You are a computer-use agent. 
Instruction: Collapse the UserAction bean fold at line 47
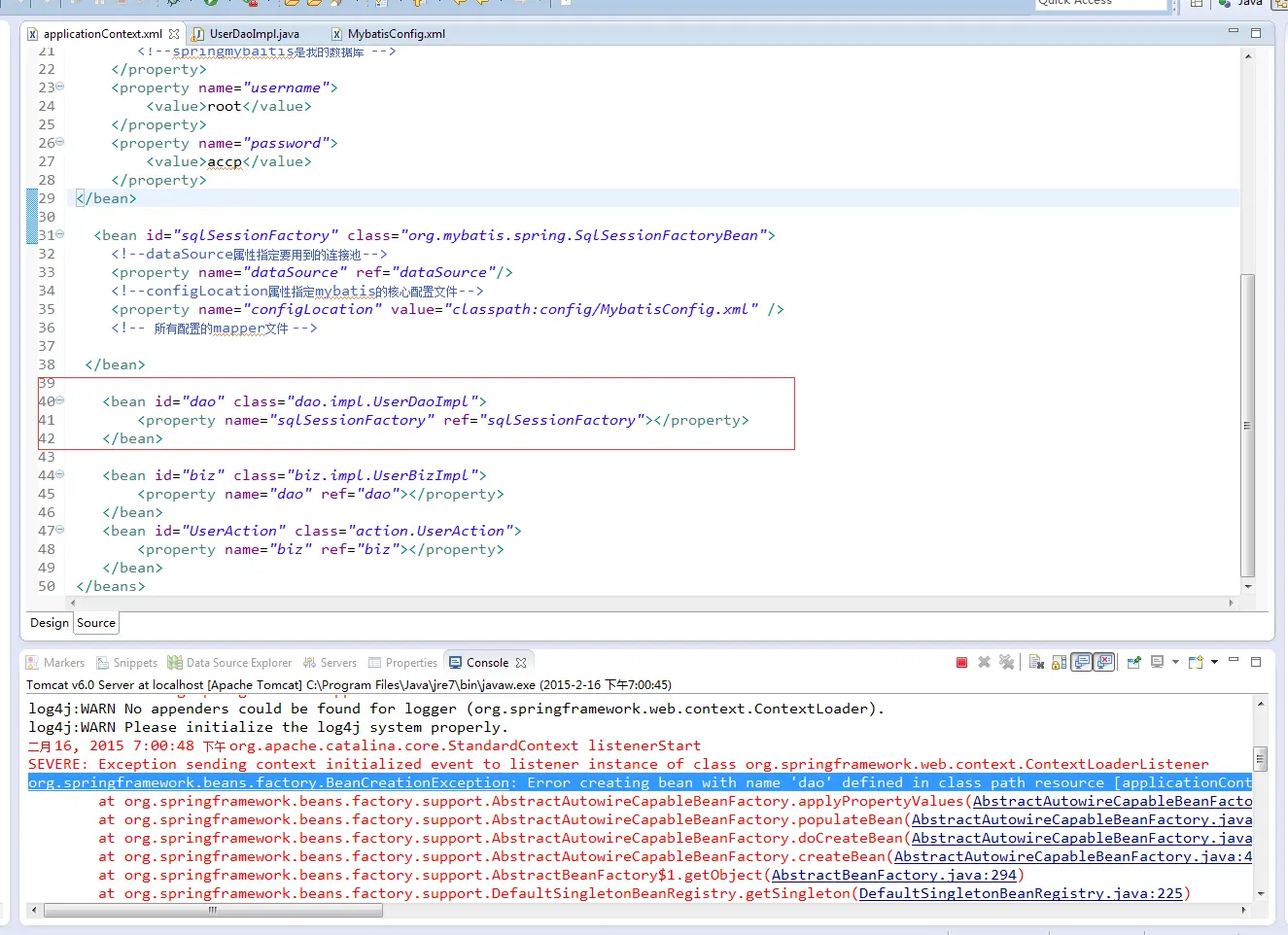click(60, 531)
